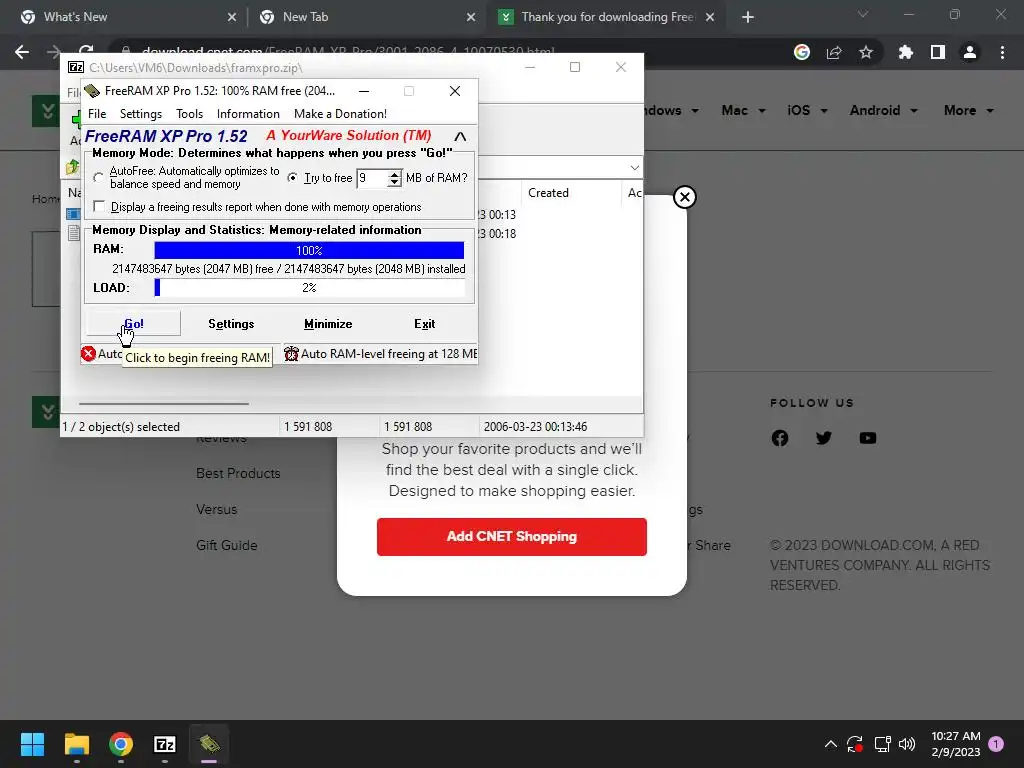Image resolution: width=1024 pixels, height=768 pixels.
Task: Open the taskbar clock and date
Action: tap(955, 744)
